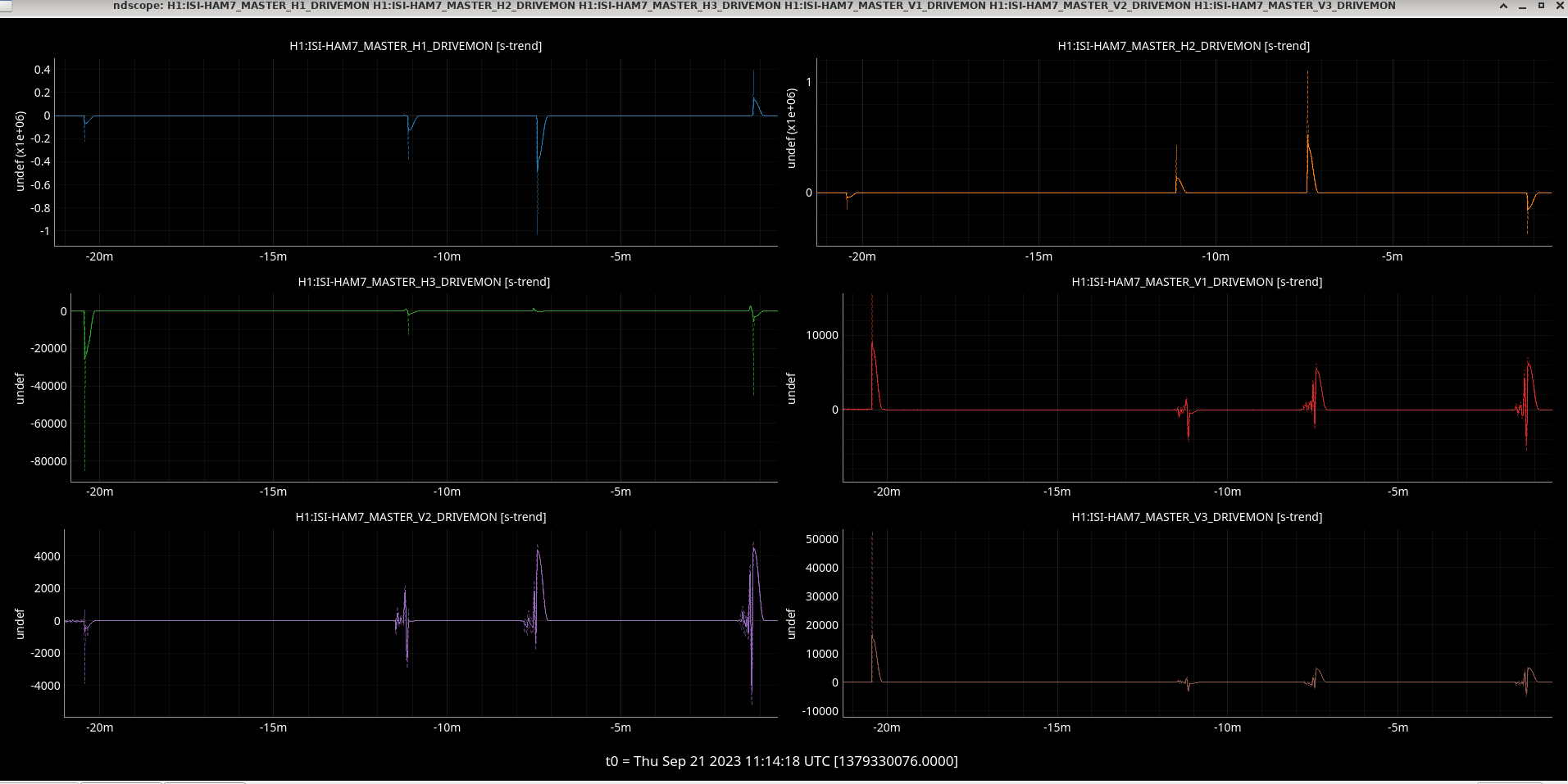Click the -0.8 value on H1 plot y-axis
The image size is (1568, 784).
[x=40, y=208]
